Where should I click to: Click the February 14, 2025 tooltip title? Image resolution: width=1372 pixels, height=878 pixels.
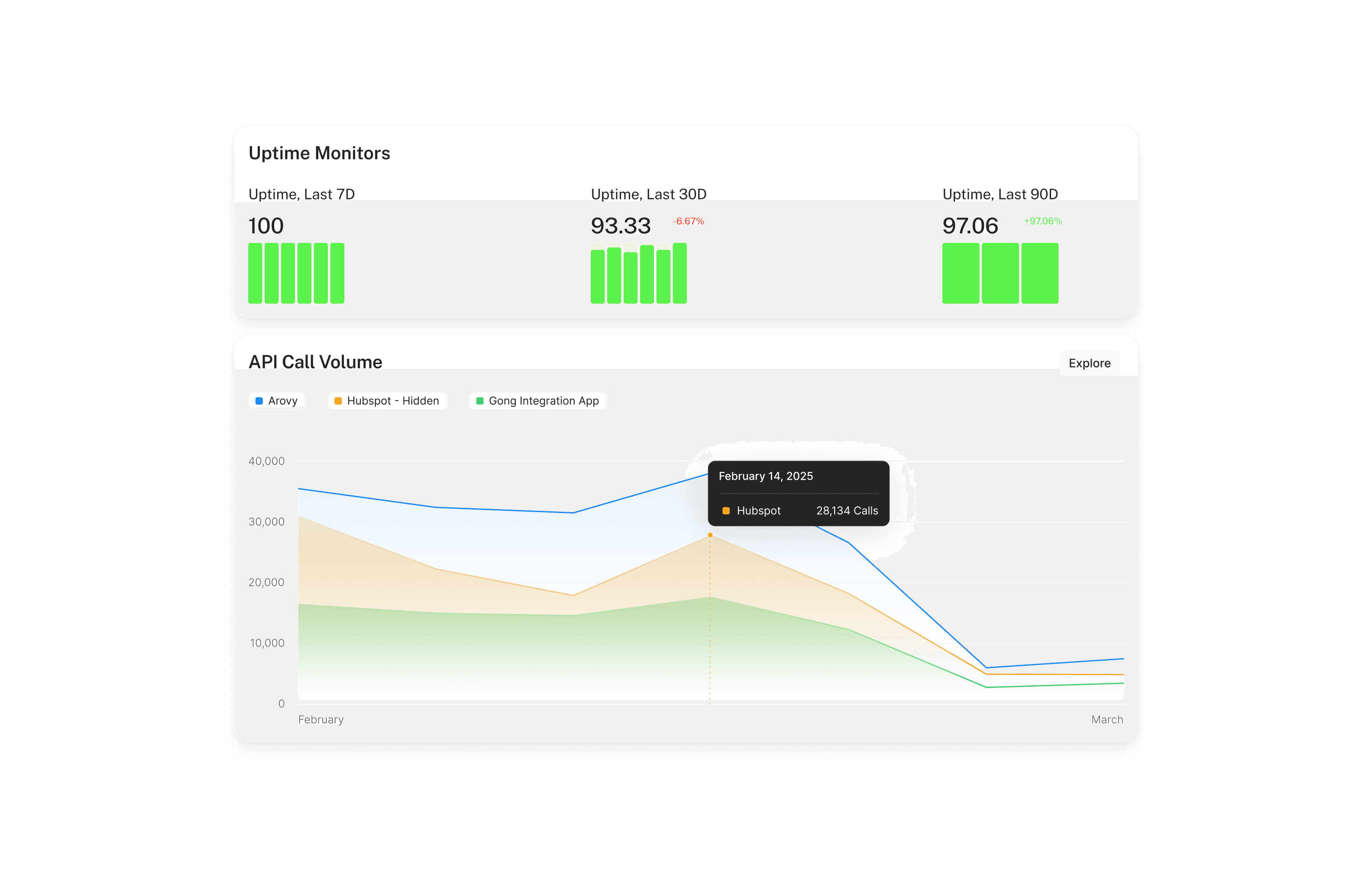765,476
